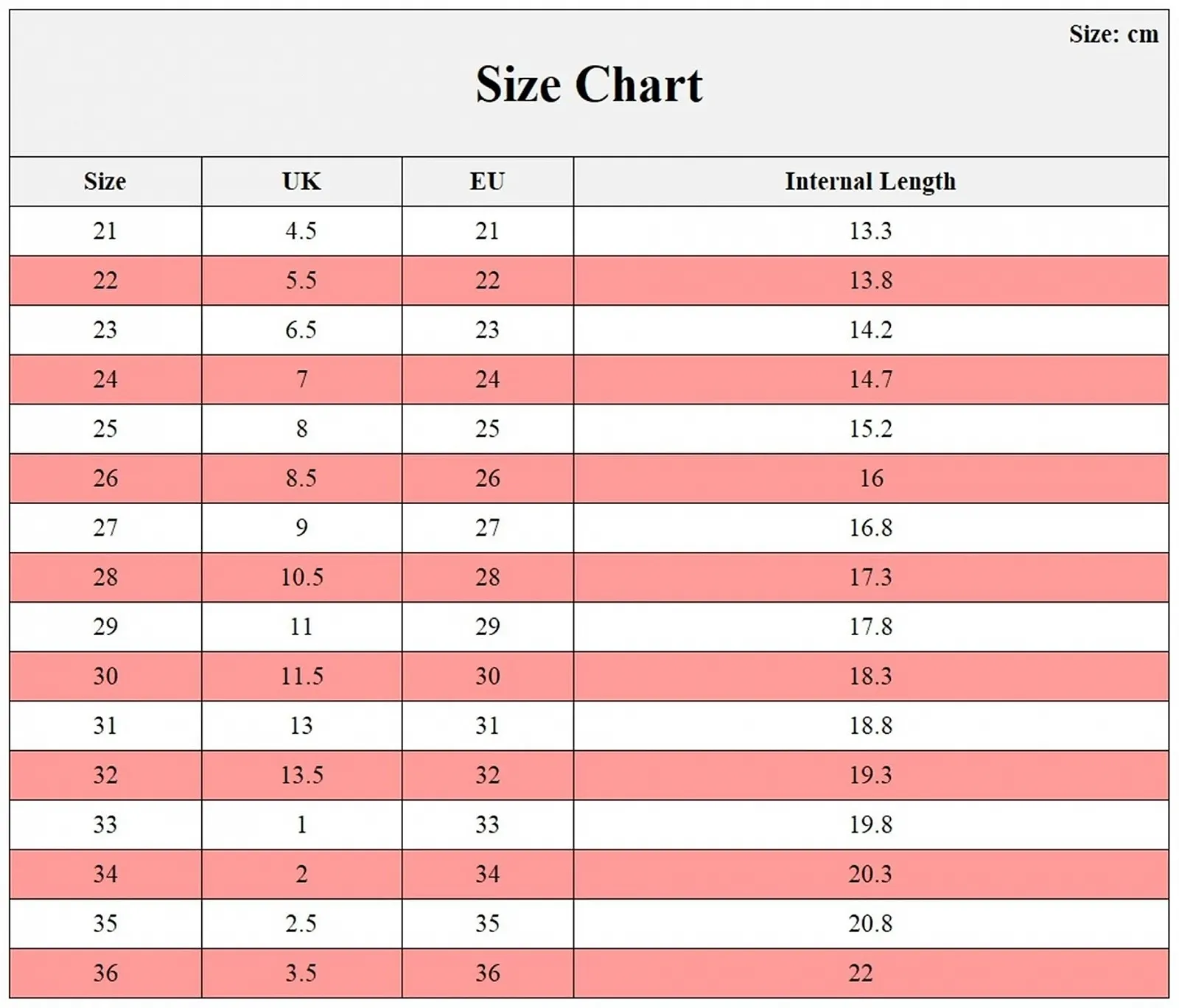Select UK size 6.5 cell
The height and width of the screenshot is (1008, 1179).
pyautogui.click(x=301, y=330)
